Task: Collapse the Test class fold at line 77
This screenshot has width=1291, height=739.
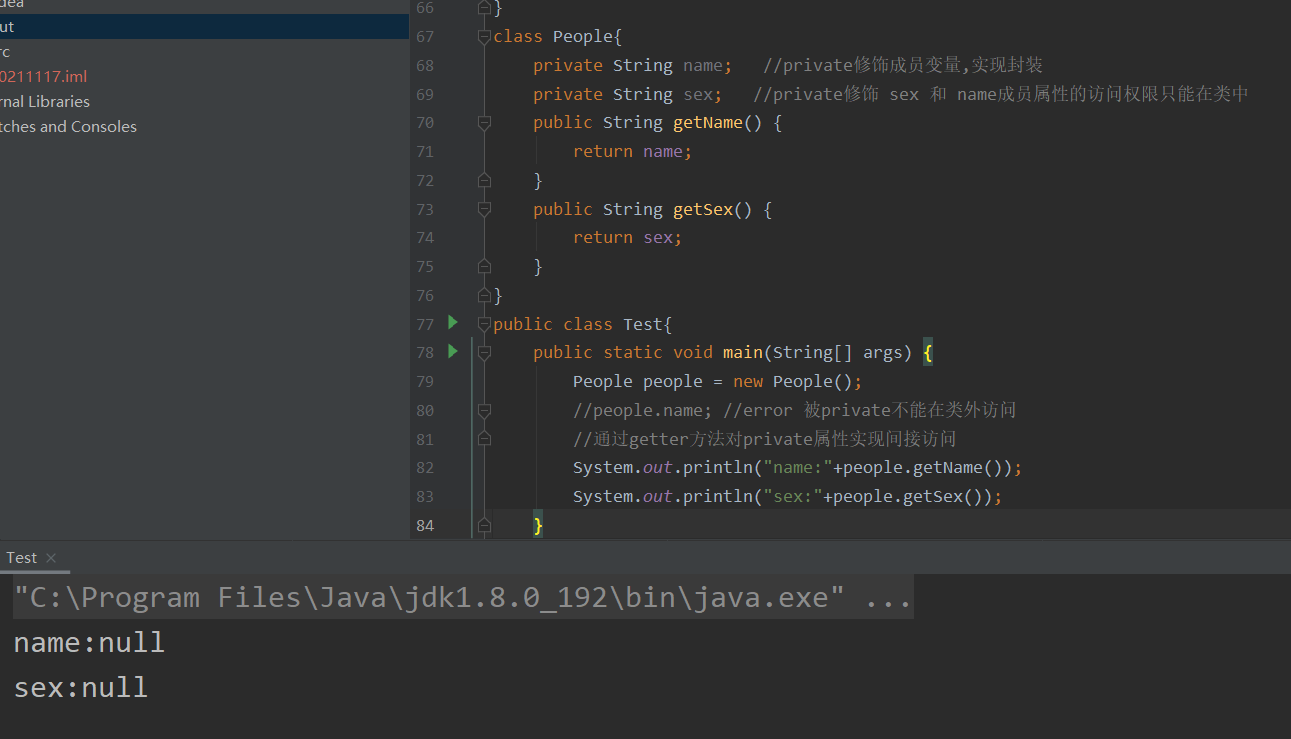Action: point(485,324)
